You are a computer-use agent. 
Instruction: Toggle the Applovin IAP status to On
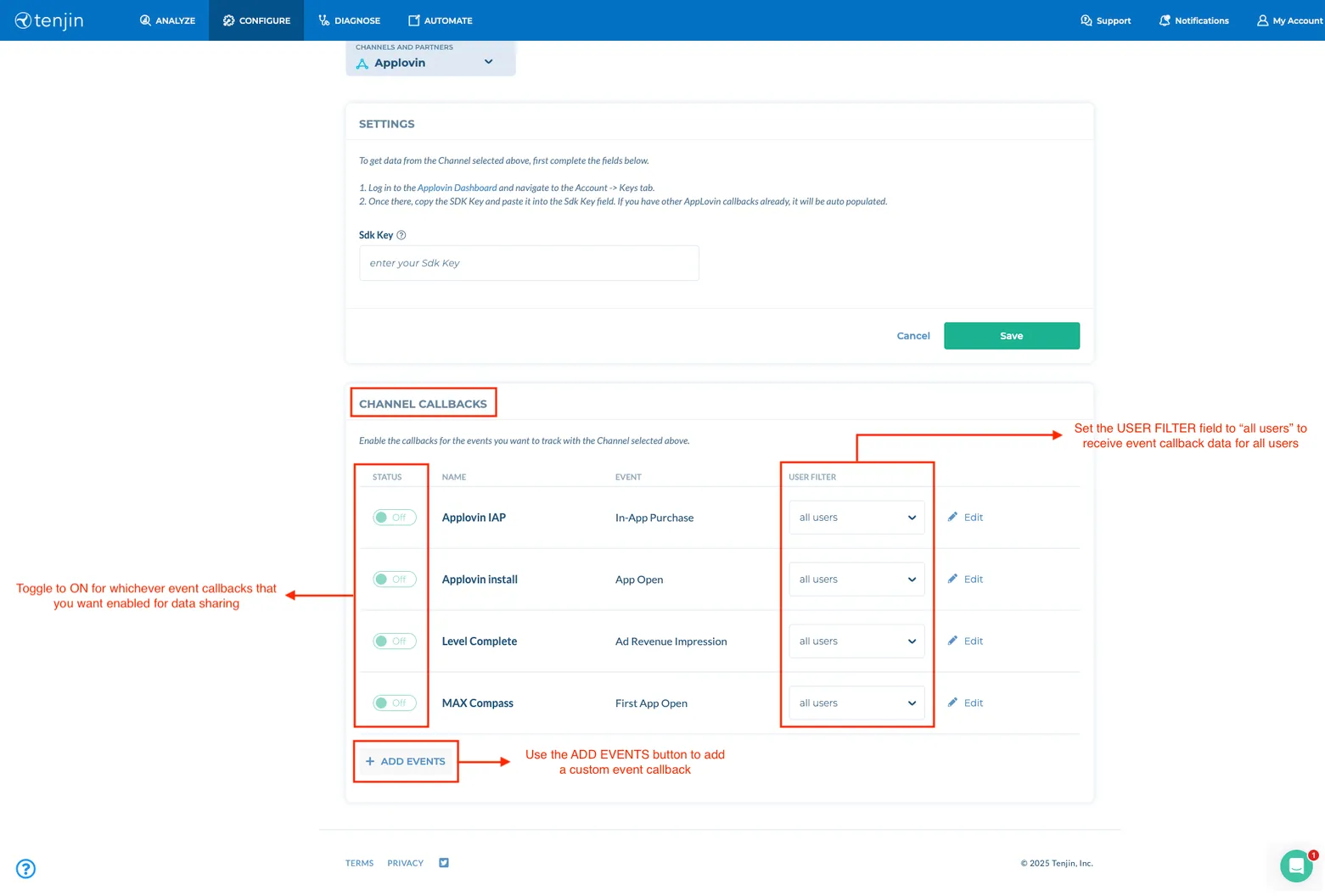[394, 517]
